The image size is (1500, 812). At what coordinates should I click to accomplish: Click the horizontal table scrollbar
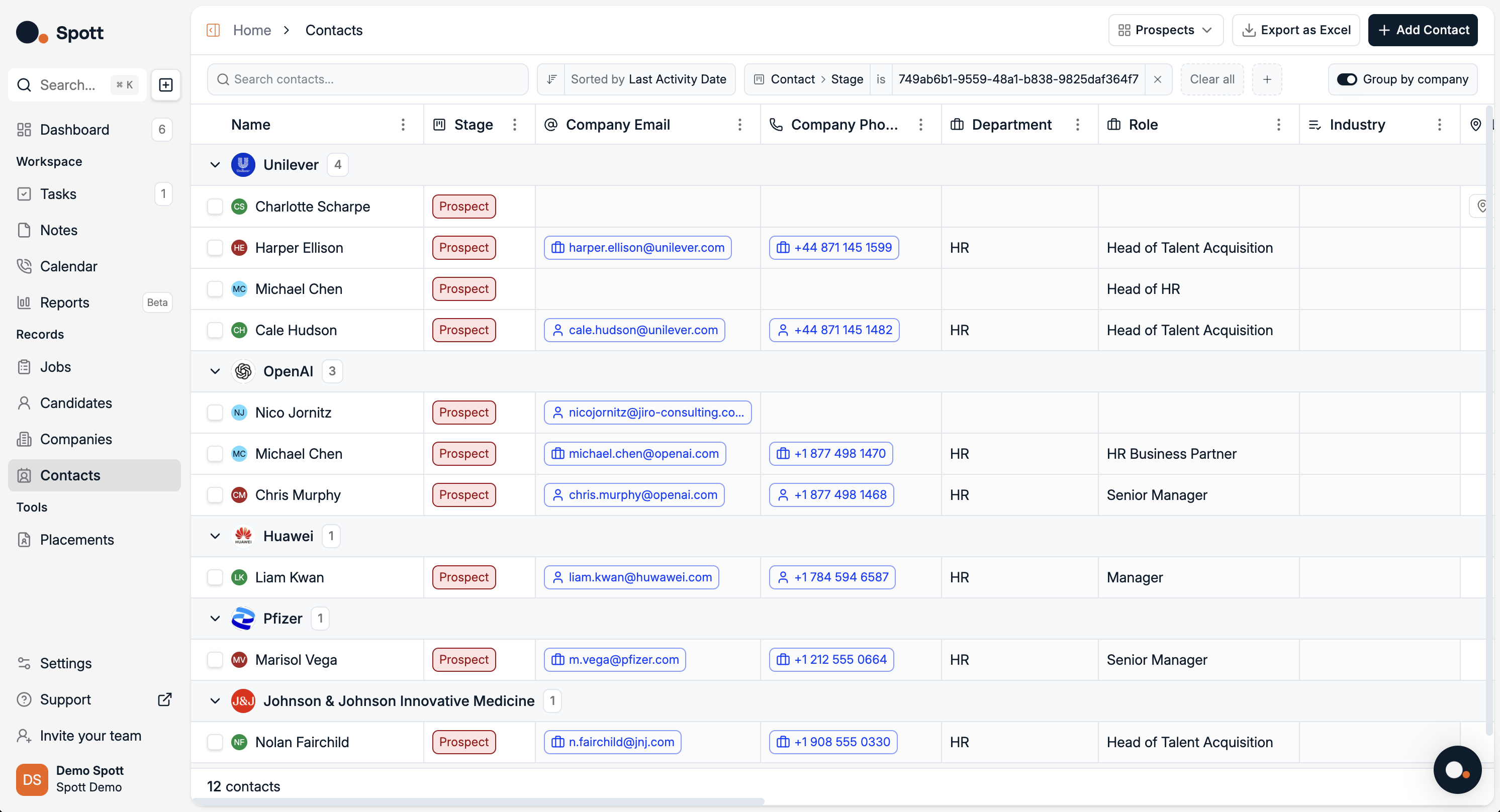479,802
